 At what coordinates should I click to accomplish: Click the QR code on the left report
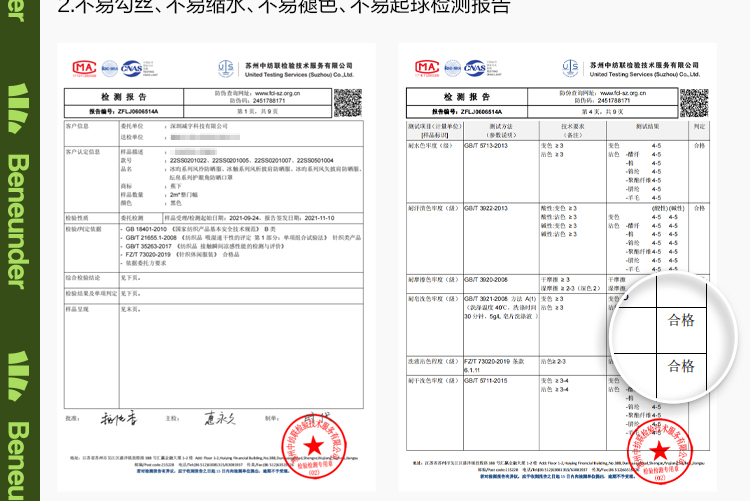347,103
